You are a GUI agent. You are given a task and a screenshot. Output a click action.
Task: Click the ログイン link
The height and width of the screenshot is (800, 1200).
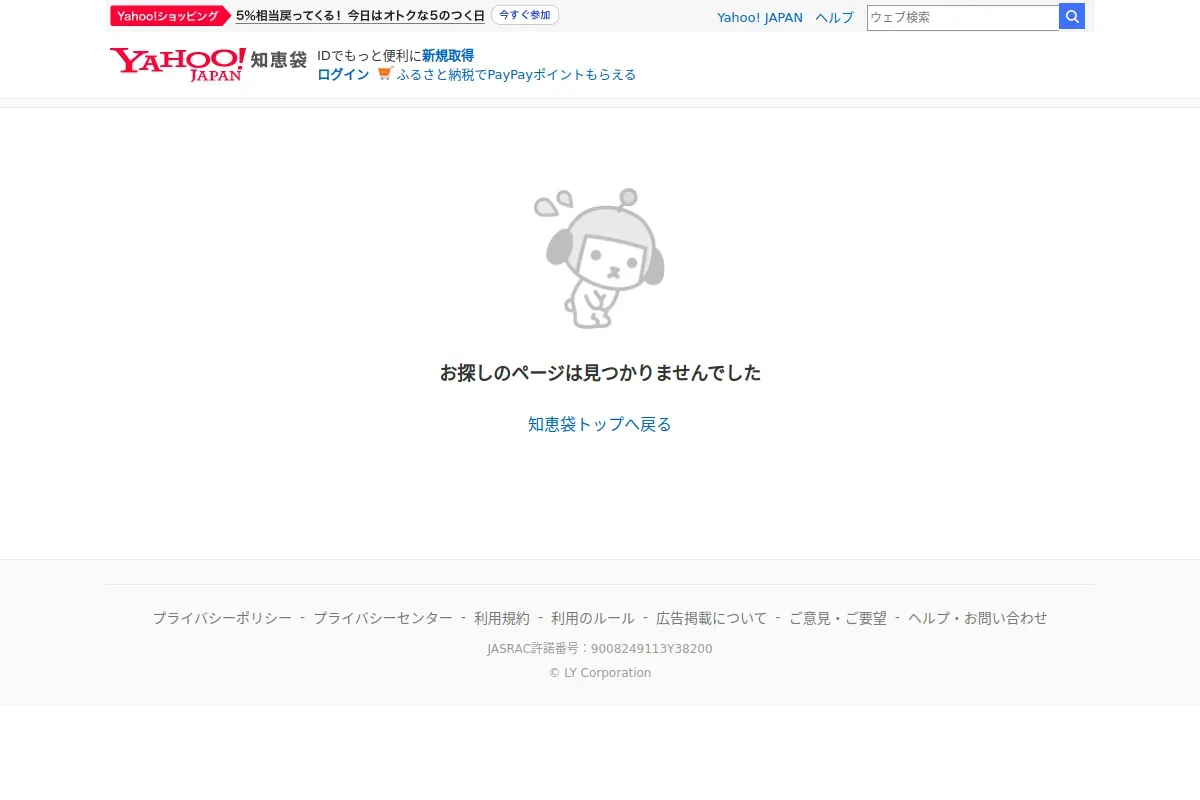(x=343, y=75)
